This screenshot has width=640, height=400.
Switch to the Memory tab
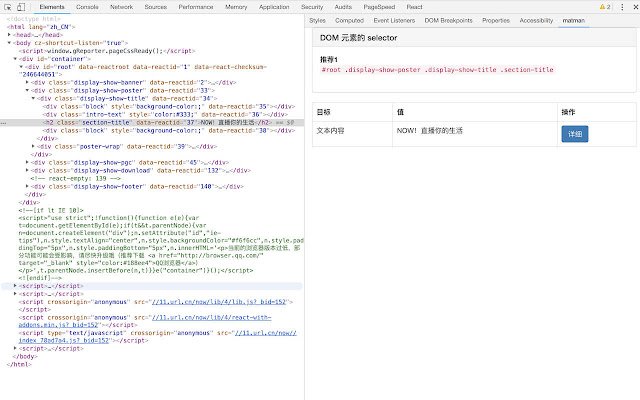point(236,7)
